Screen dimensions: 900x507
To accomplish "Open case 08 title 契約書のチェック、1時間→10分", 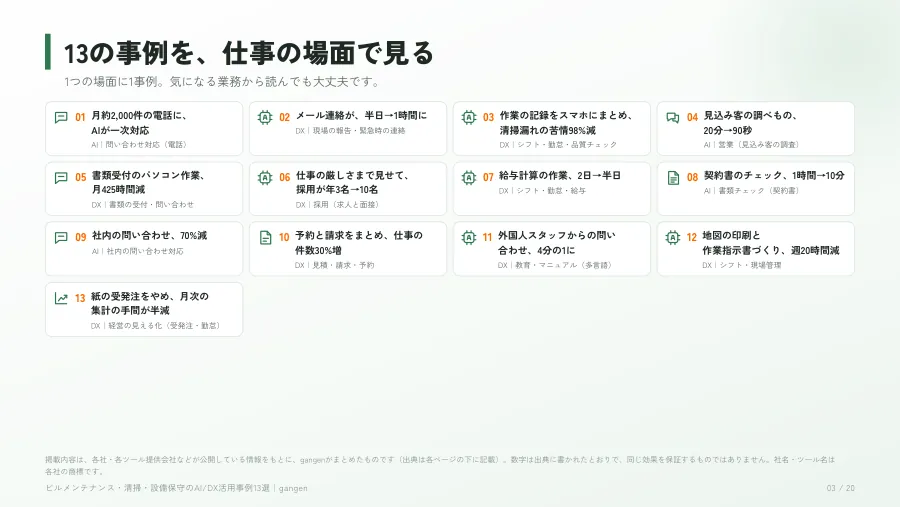I will click(774, 176).
